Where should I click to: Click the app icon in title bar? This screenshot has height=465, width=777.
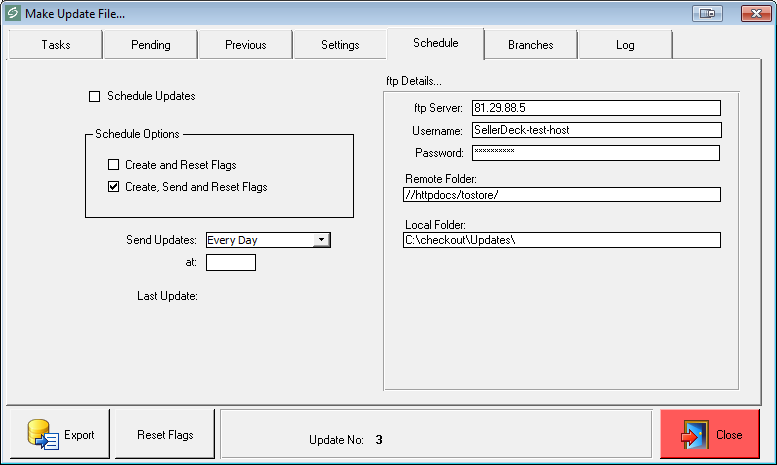(x=12, y=12)
